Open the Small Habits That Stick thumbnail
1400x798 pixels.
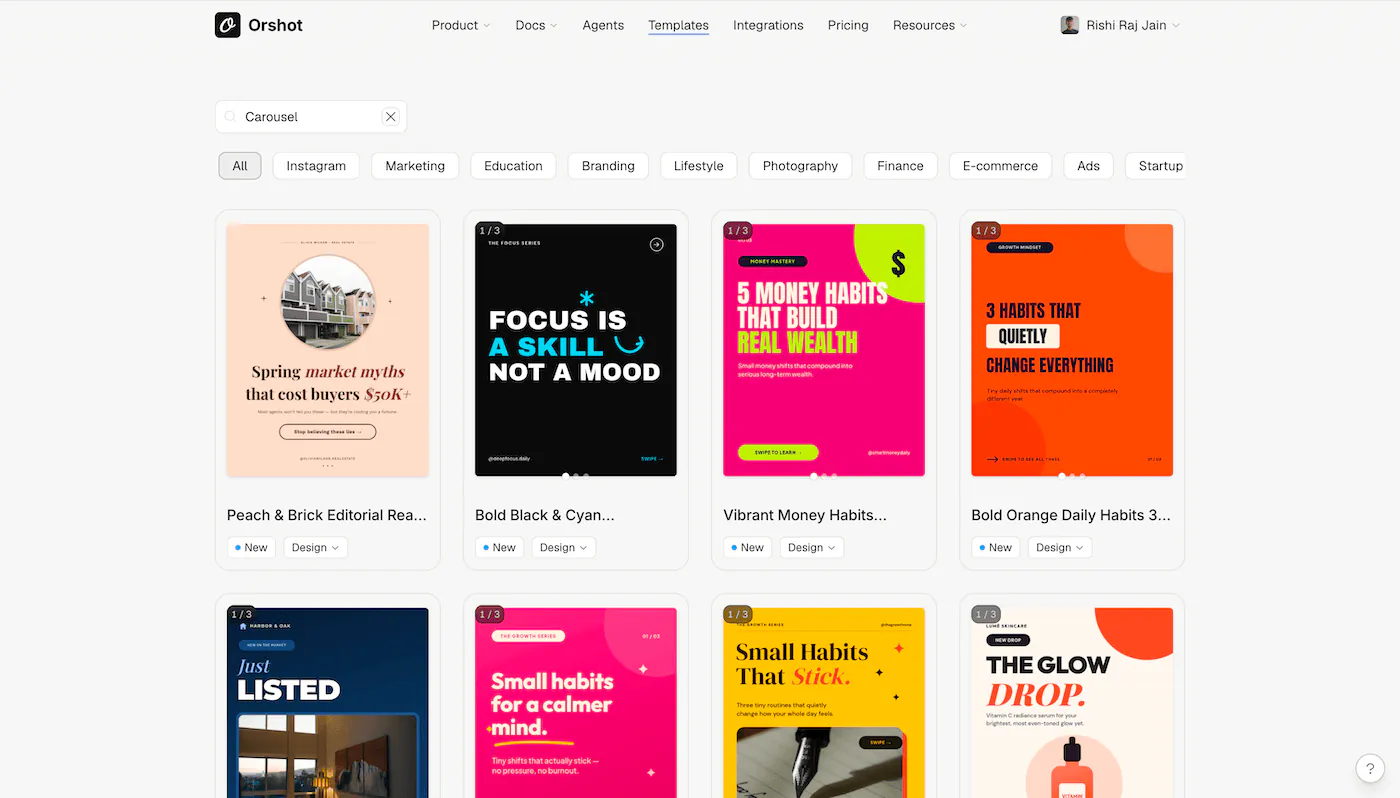coord(824,702)
